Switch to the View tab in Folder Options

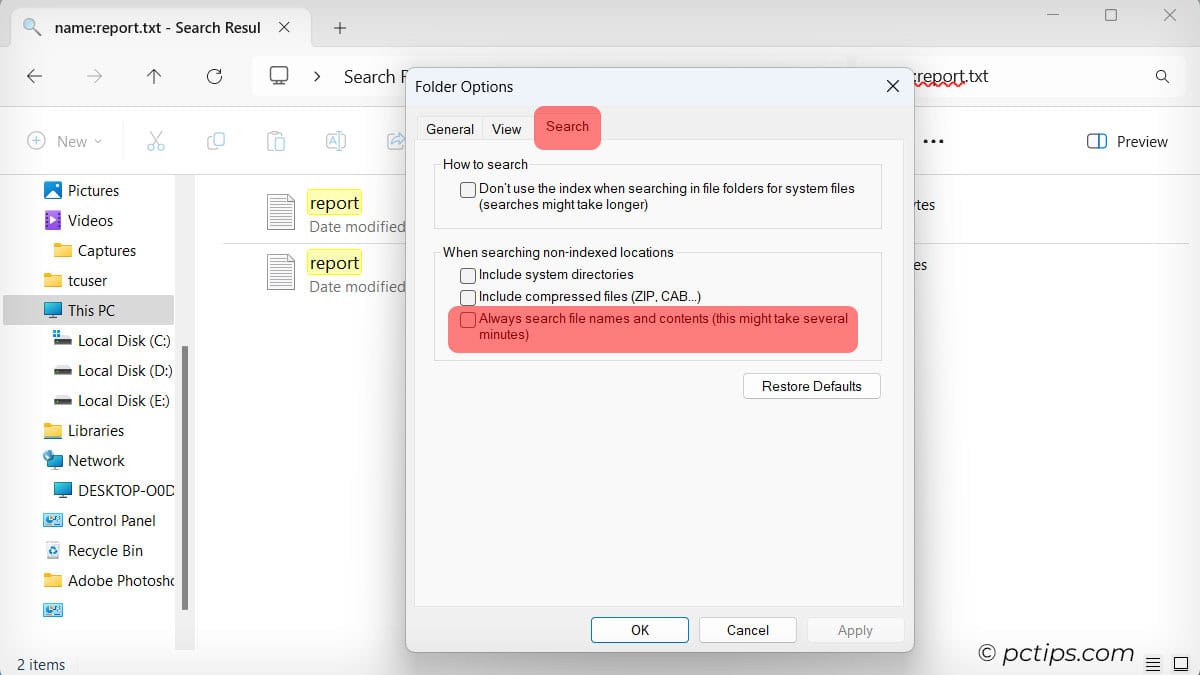point(506,128)
